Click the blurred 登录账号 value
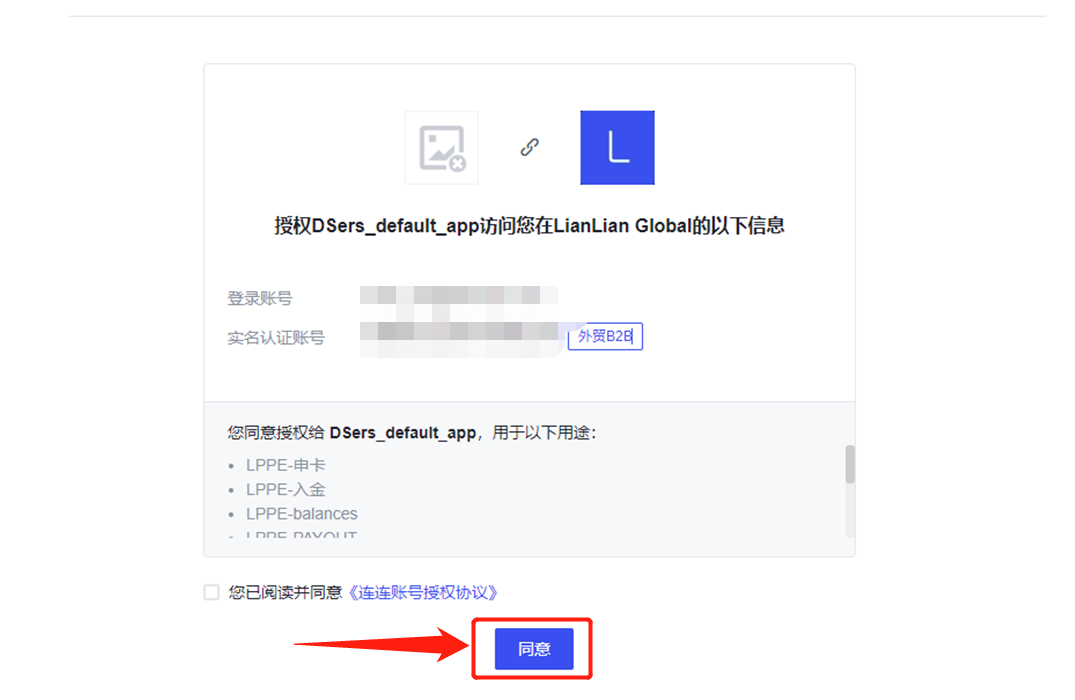 (459, 295)
